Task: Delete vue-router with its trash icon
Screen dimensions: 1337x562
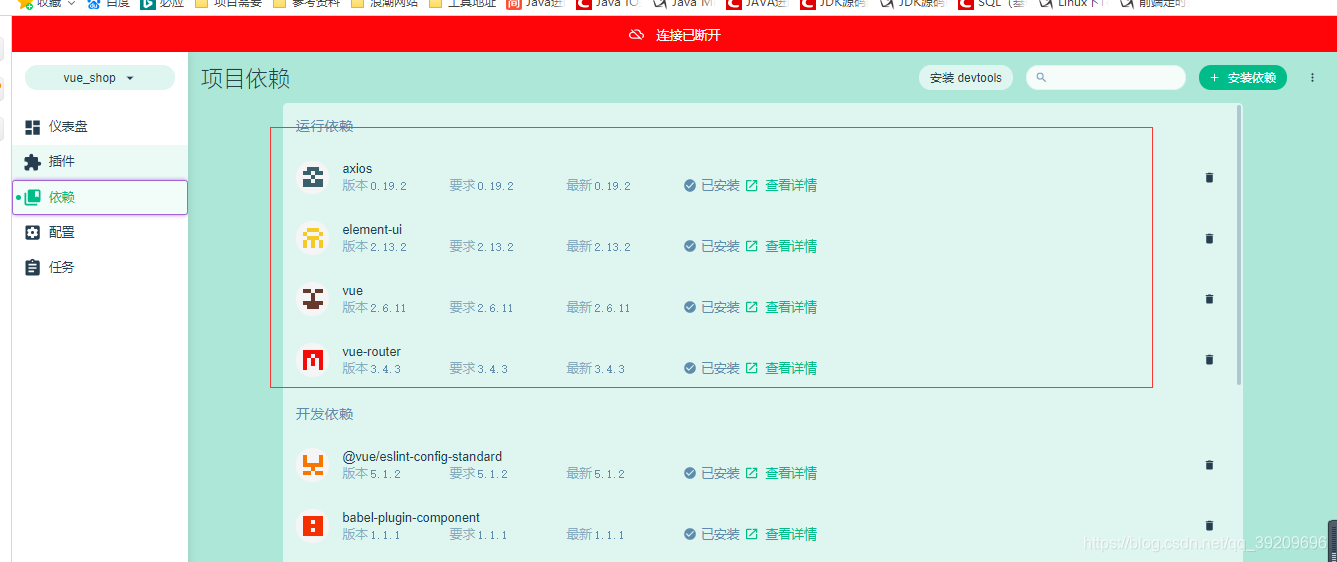Action: [x=1209, y=360]
